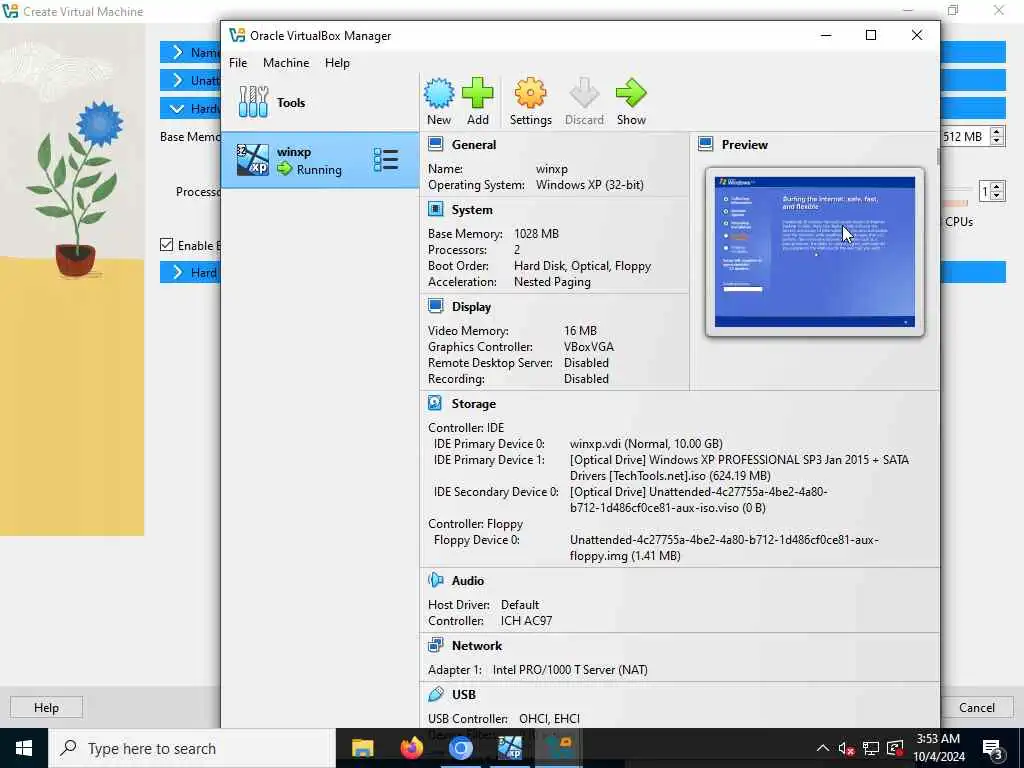Click the Display section title

471,307
